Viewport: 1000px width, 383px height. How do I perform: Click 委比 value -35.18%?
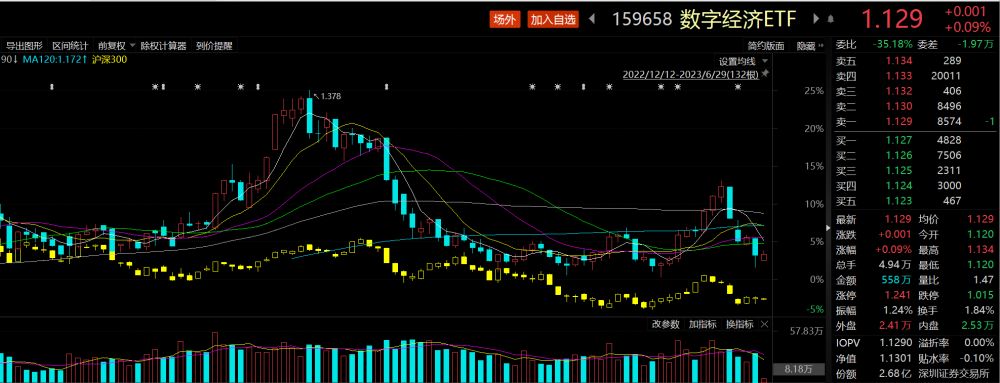892,44
